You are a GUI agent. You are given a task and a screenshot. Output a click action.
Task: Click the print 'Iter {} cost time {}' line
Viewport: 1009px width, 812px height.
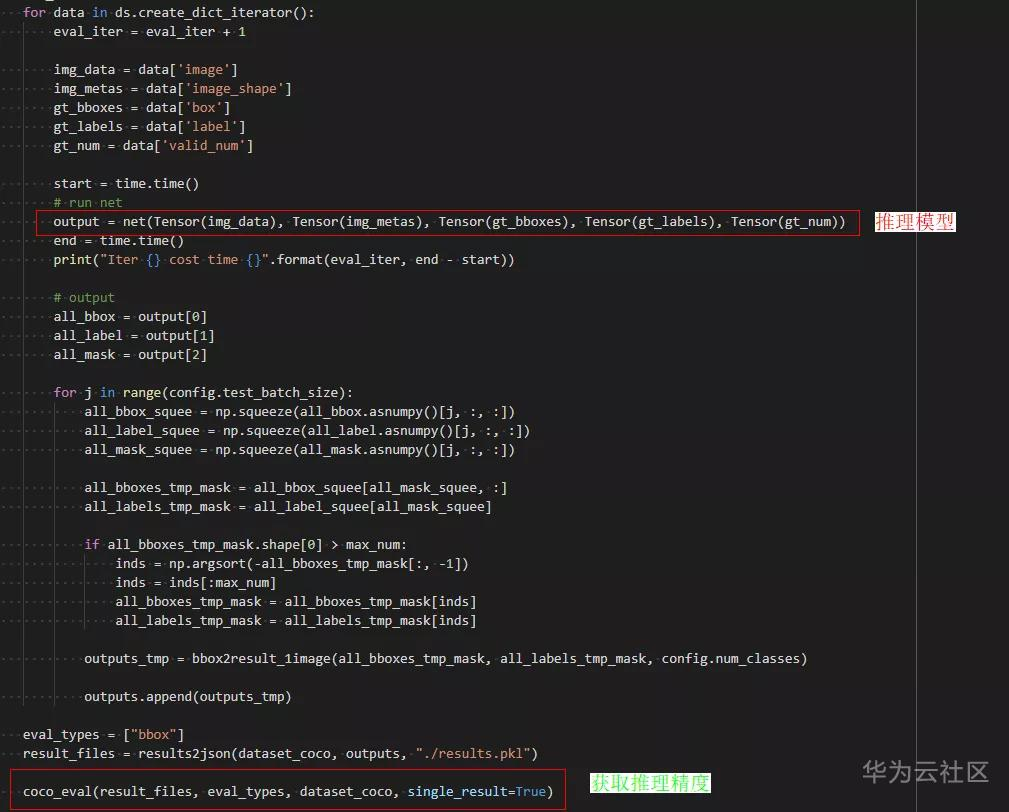(284, 260)
